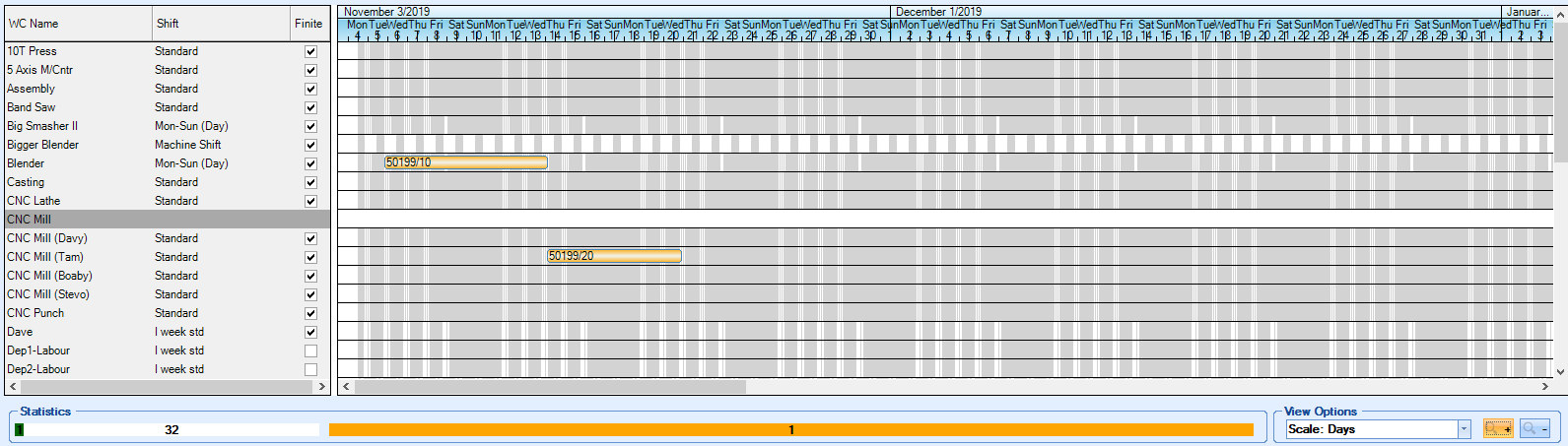Uncheck the Finite checkbox for 10T Press
Screen dimensions: 1568x446
point(310,51)
